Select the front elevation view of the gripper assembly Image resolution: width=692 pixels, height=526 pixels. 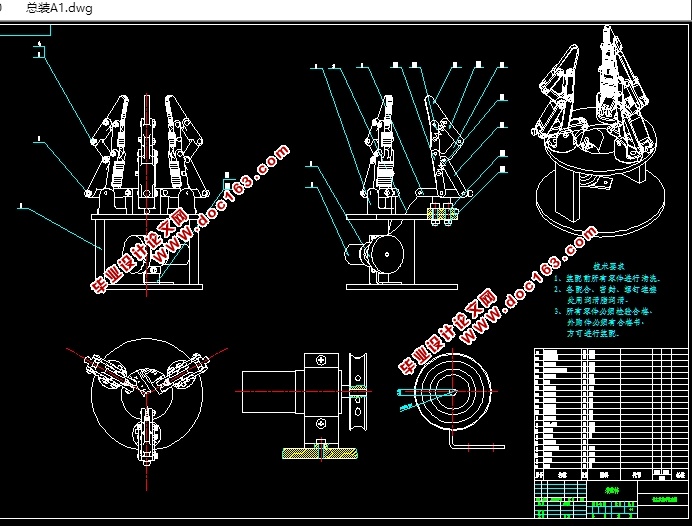tap(147, 193)
